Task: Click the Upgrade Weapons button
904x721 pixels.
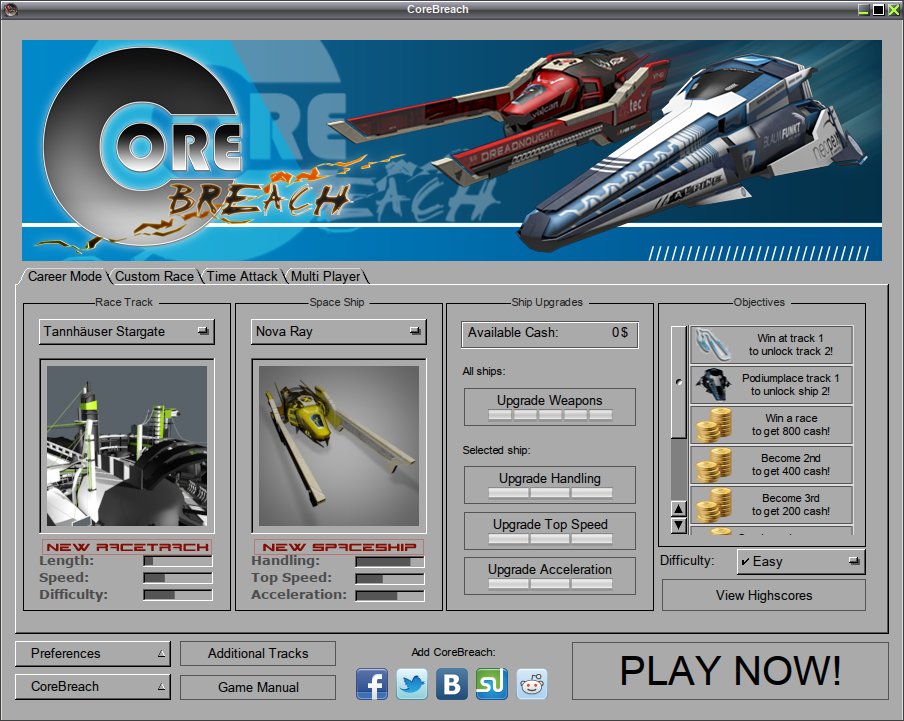Action: coord(549,407)
